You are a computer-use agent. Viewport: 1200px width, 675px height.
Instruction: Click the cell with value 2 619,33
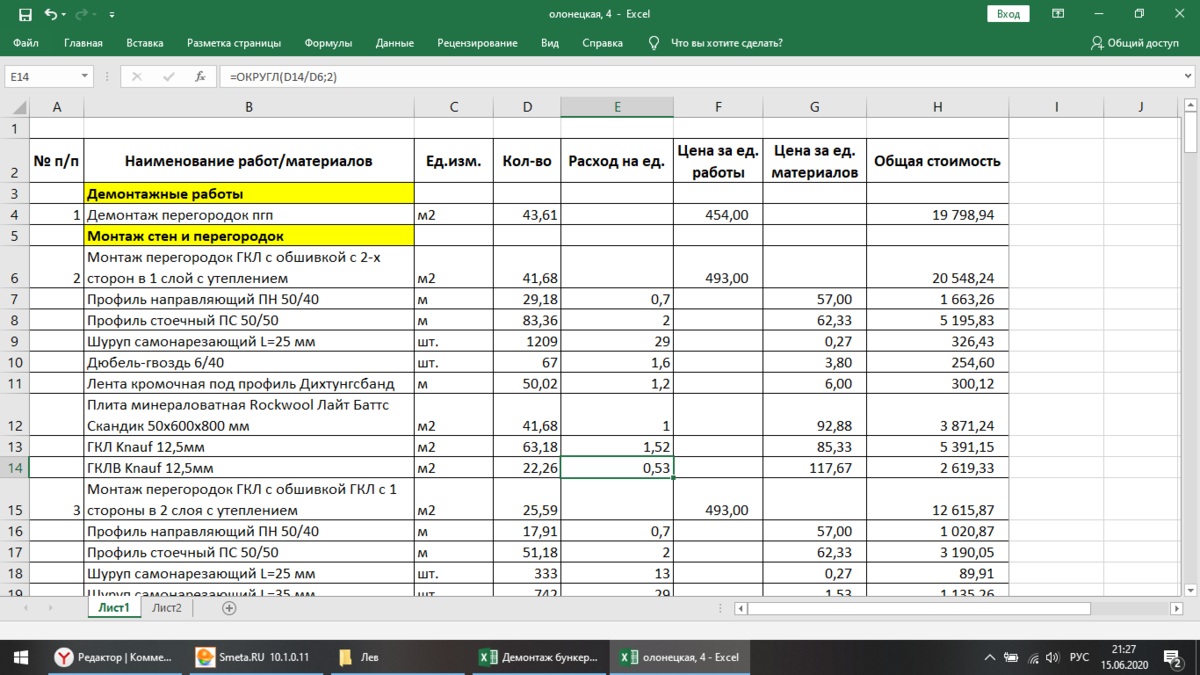point(937,467)
